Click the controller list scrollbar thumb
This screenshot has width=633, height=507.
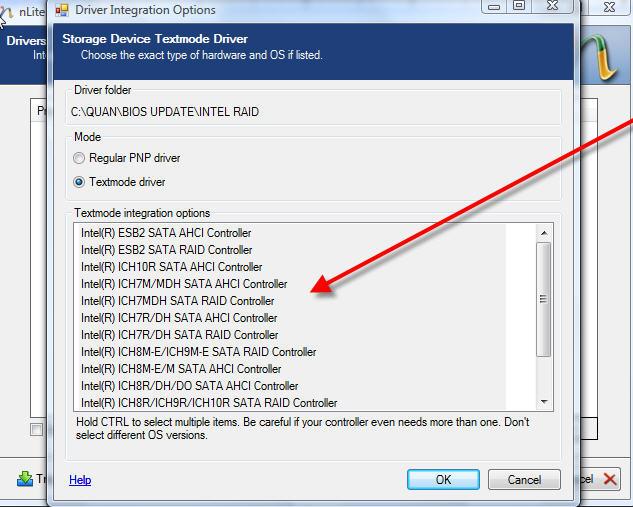tap(544, 299)
